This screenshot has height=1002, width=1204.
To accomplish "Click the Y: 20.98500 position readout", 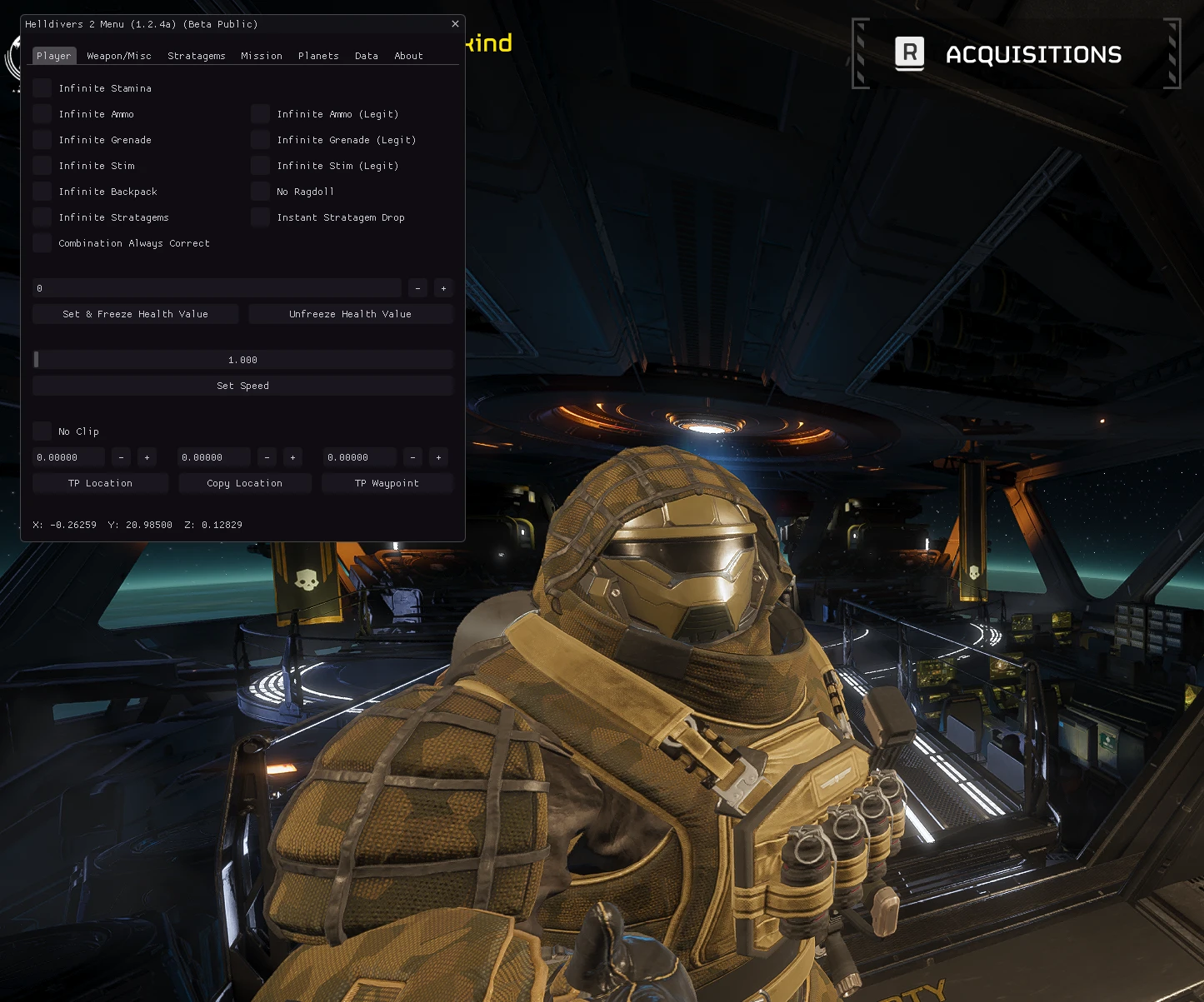I will [140, 525].
